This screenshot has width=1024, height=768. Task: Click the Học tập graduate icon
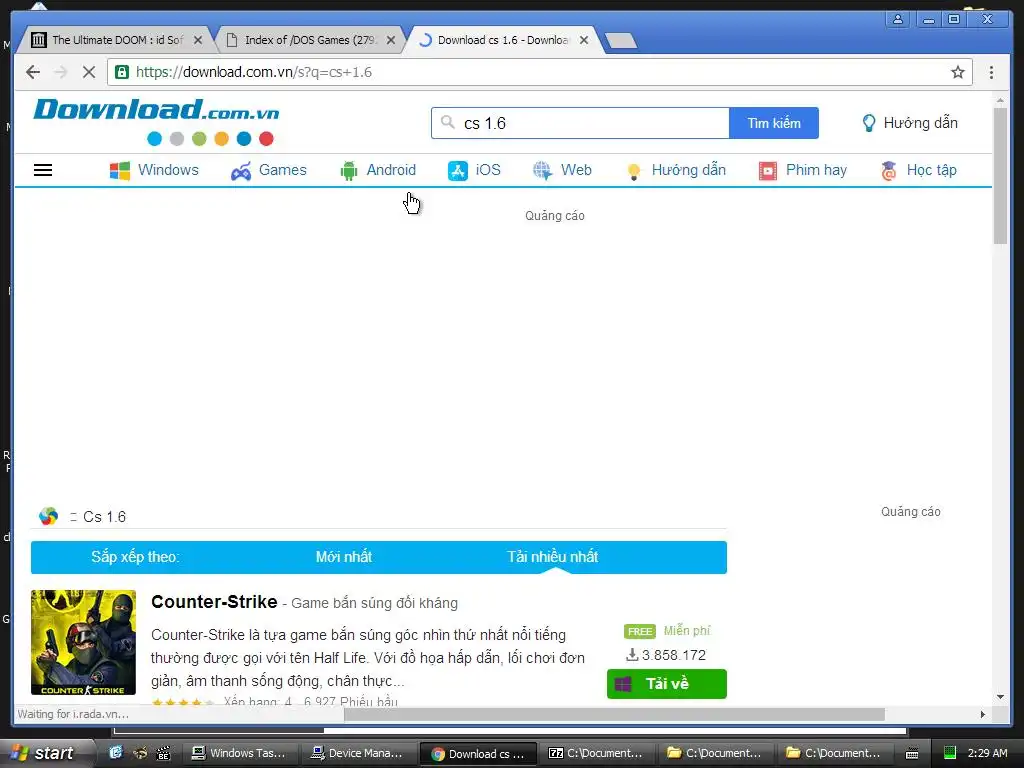888,170
